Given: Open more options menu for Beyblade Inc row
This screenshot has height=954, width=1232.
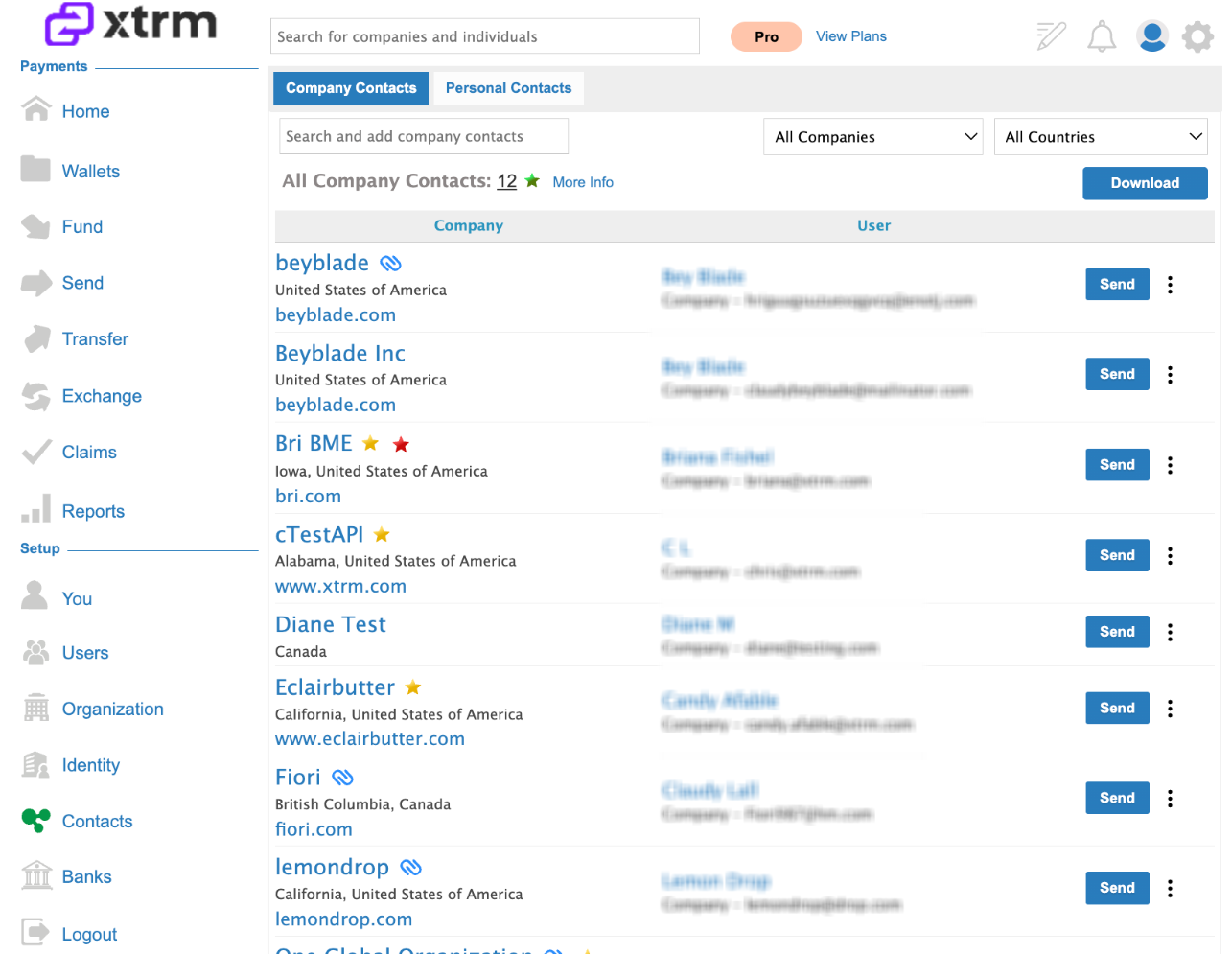Looking at the screenshot, I should [1170, 375].
